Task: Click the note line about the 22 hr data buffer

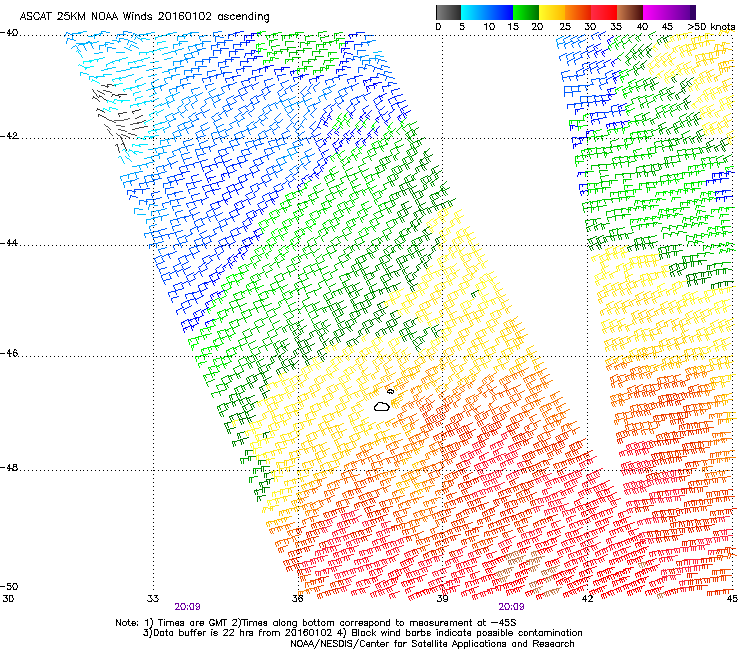Action: point(362,633)
